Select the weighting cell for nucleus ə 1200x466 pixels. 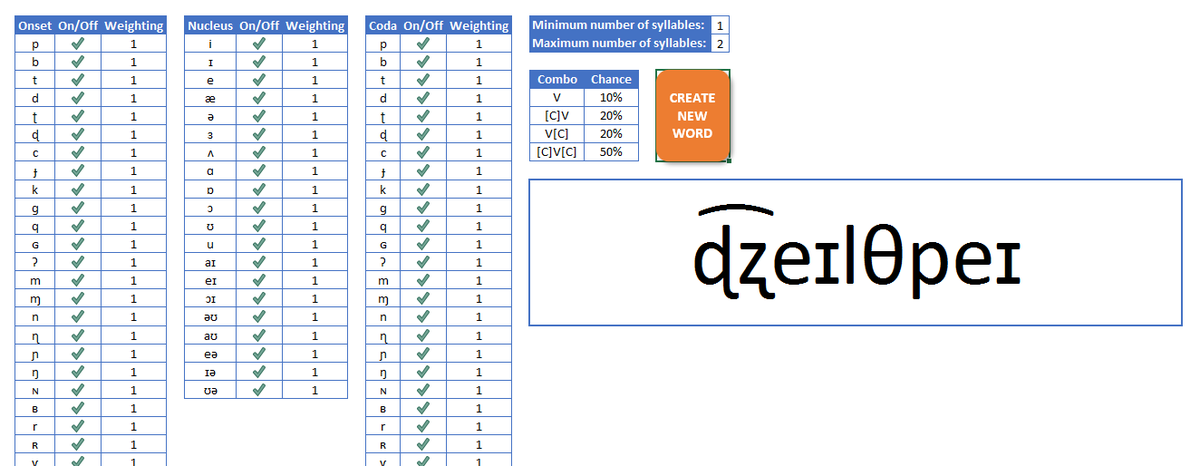tap(315, 117)
